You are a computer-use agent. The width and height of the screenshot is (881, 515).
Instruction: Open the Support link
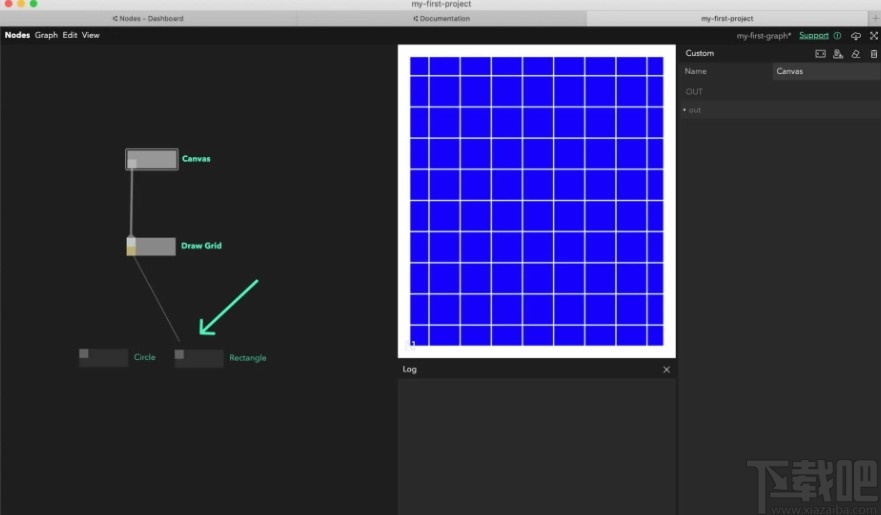coord(814,35)
